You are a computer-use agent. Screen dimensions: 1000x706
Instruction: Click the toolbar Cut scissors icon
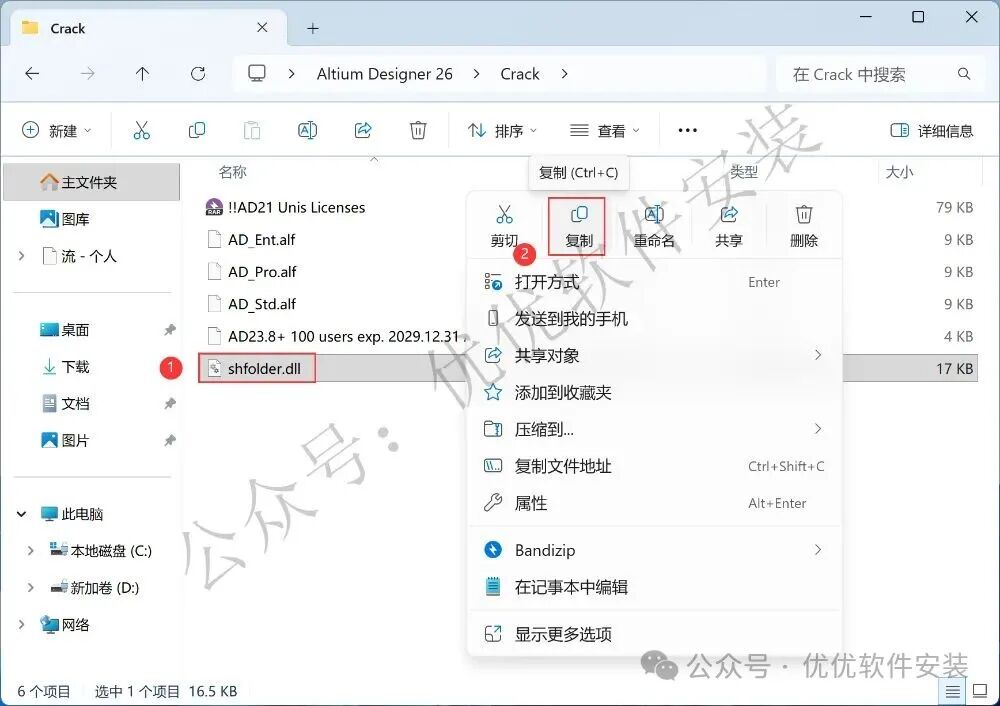[x=142, y=131]
